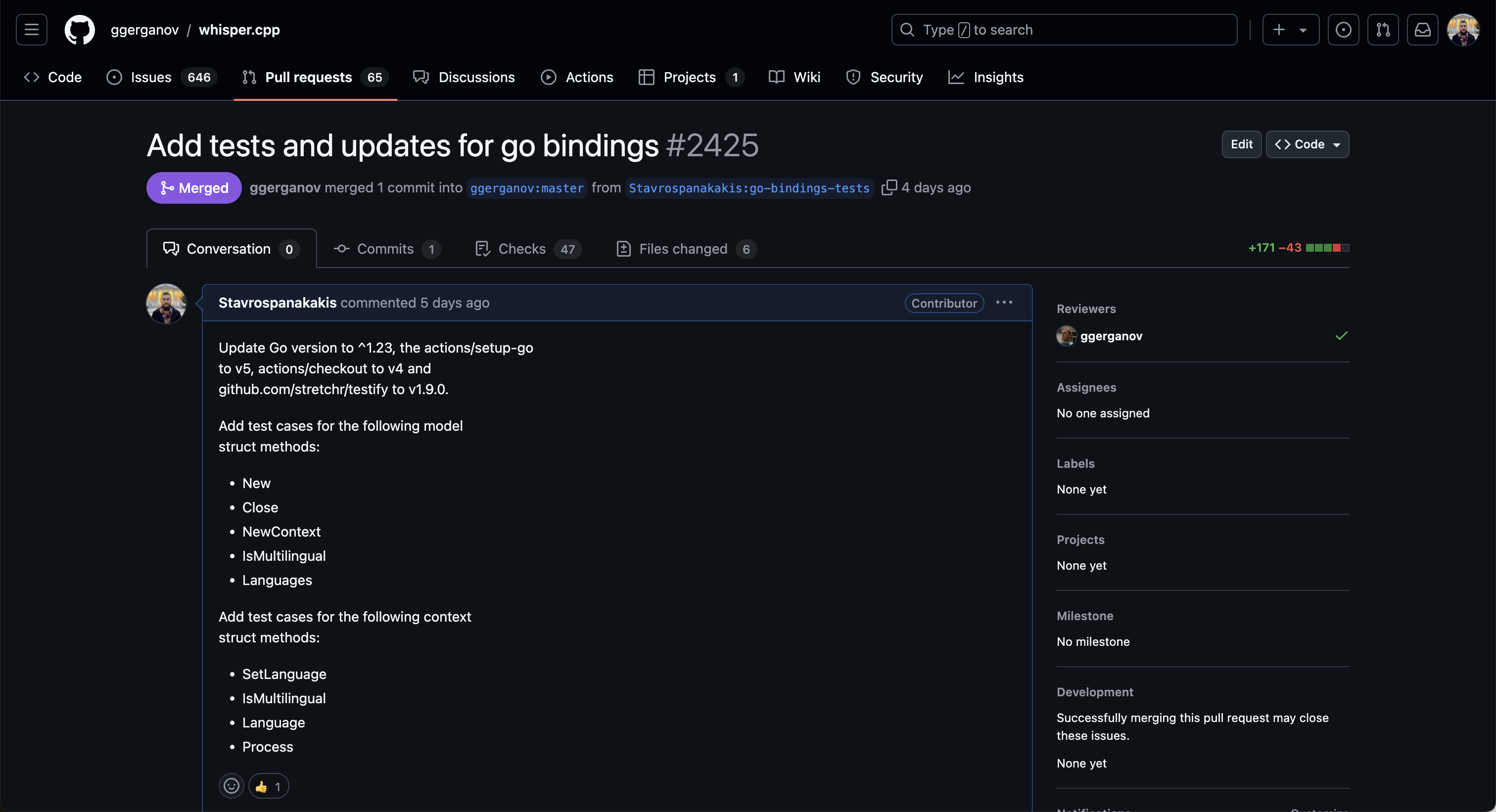Screen dimensions: 1496x812
Task: Open the pull requests shortcut icon in header
Action: (x=1383, y=30)
